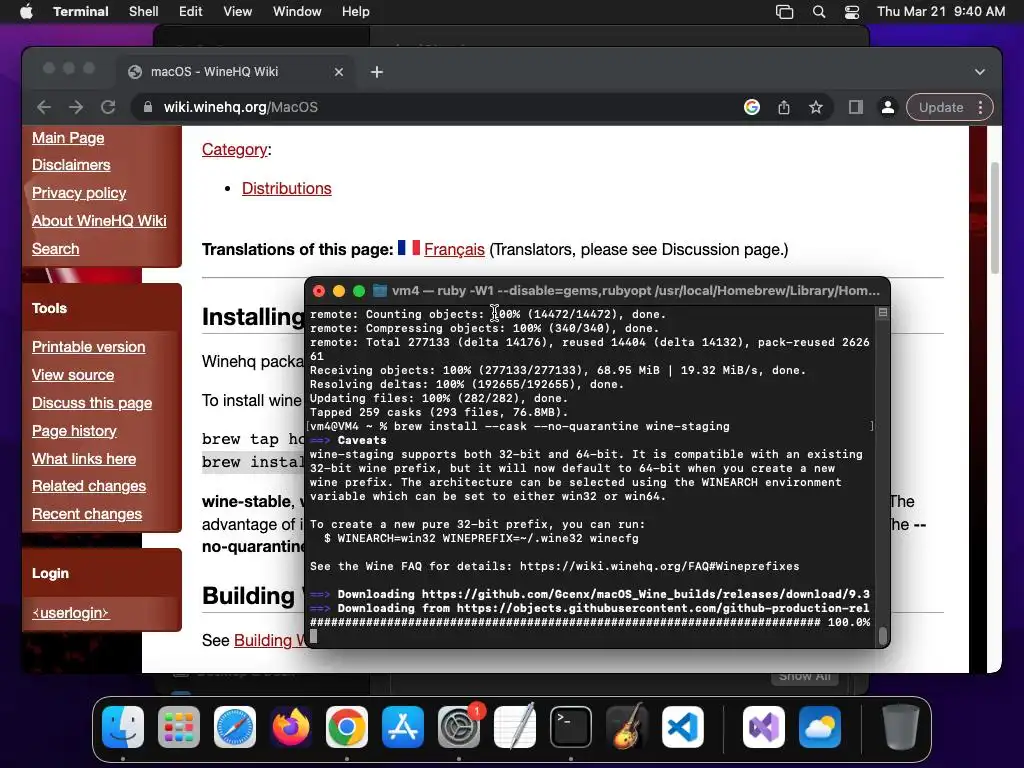1024x768 pixels.
Task: Open Visual Studio Code in dock
Action: coord(683,727)
